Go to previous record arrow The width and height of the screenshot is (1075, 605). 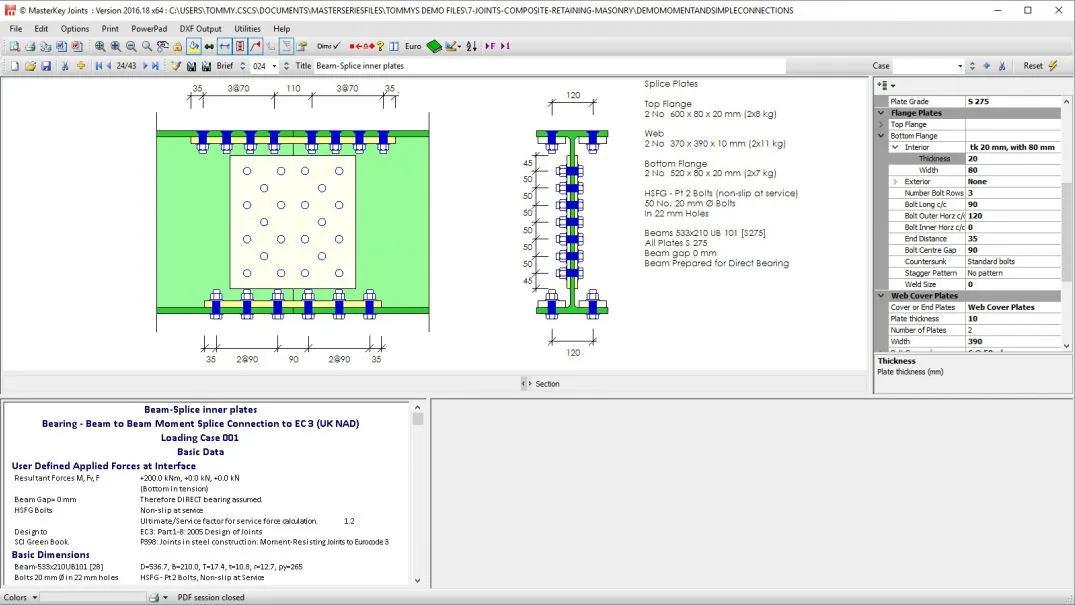(x=109, y=66)
